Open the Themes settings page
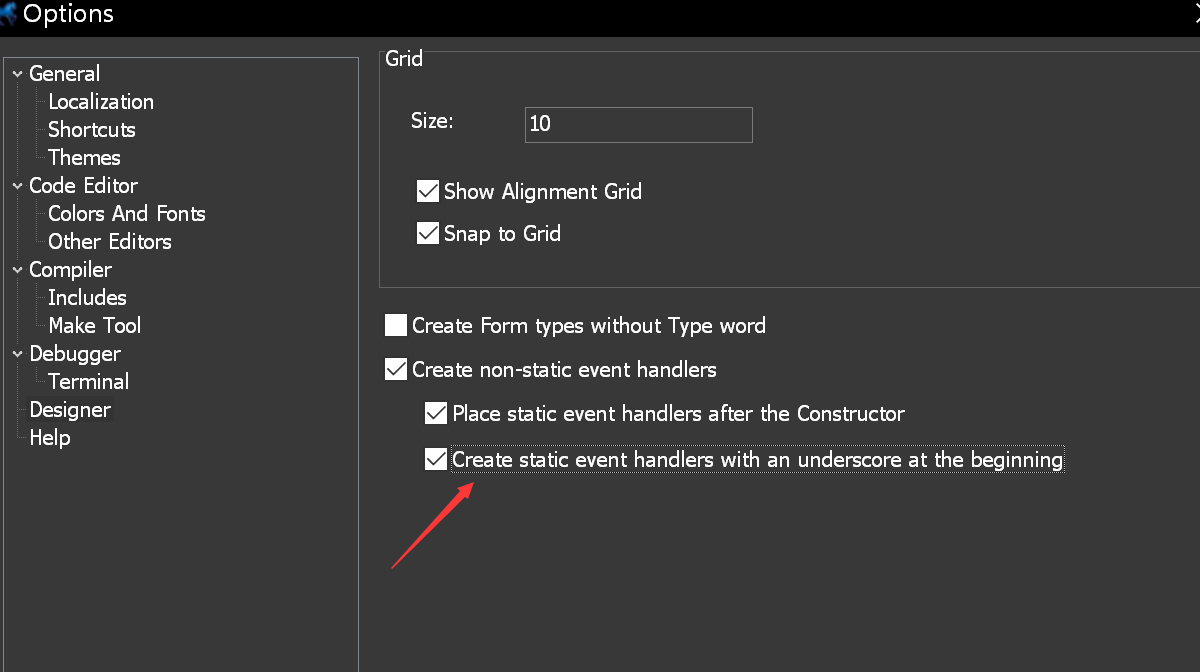 [84, 157]
